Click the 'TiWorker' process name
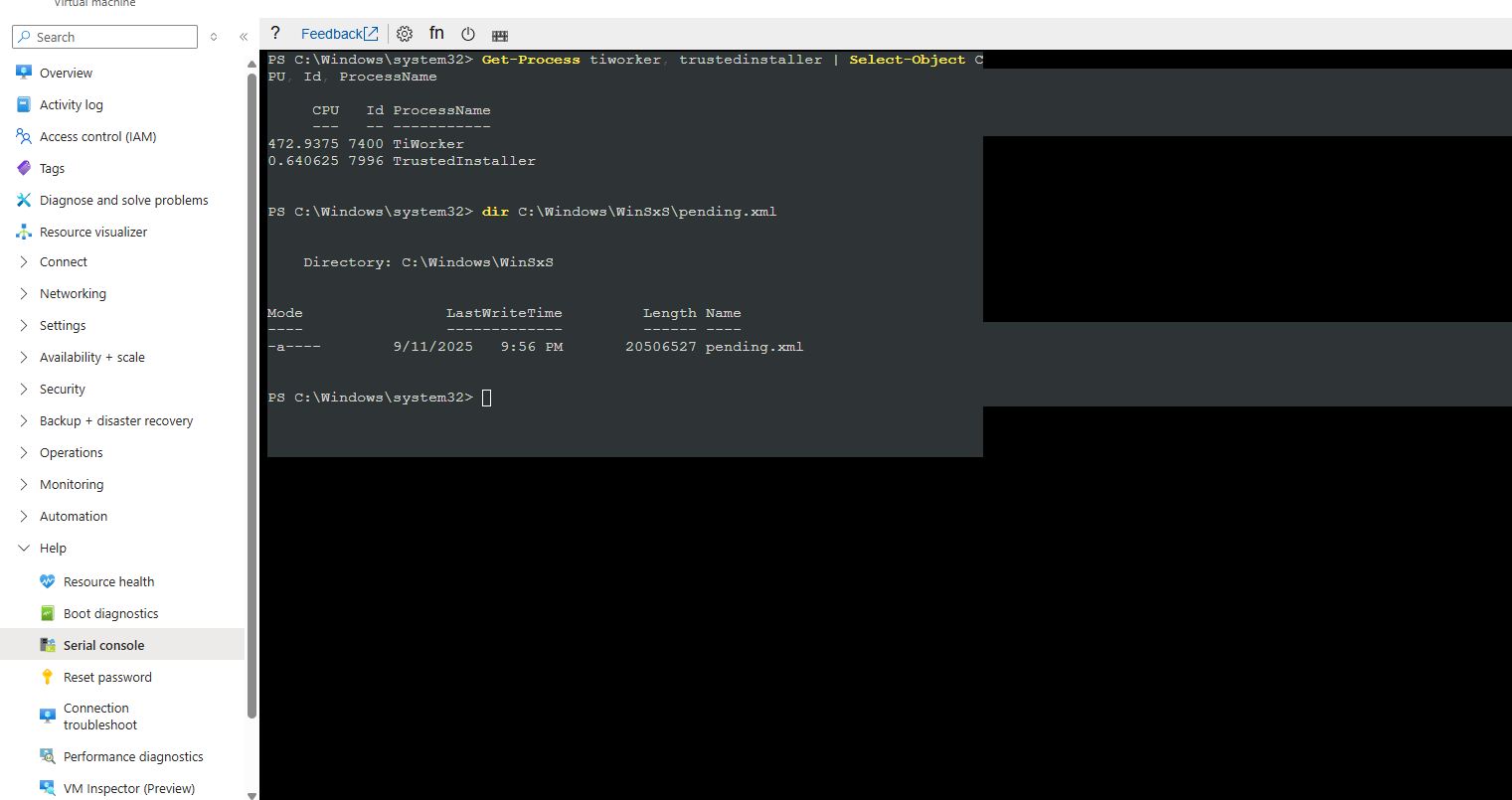1512x800 pixels. [x=428, y=144]
